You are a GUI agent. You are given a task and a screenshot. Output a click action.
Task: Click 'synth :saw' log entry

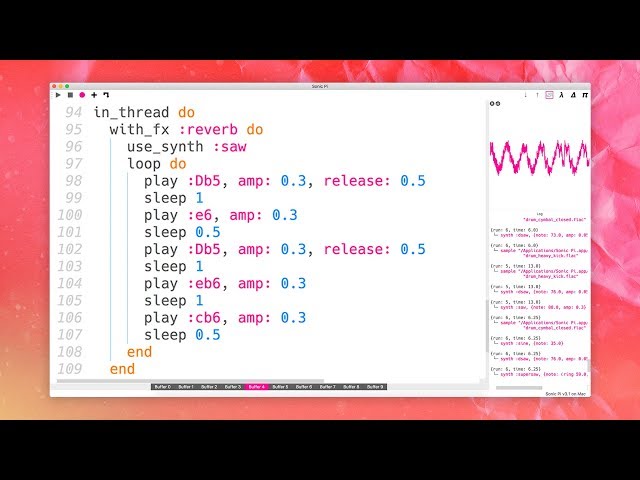tap(543, 307)
